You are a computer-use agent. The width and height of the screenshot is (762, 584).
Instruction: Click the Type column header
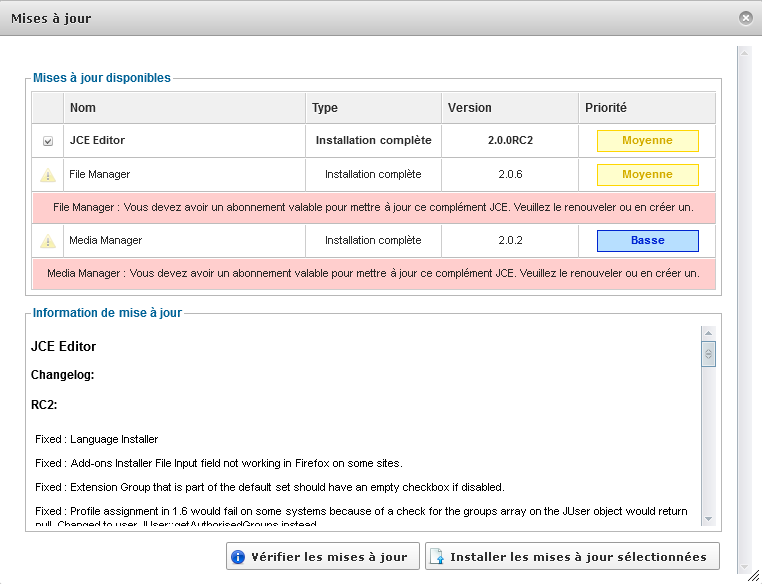325,108
